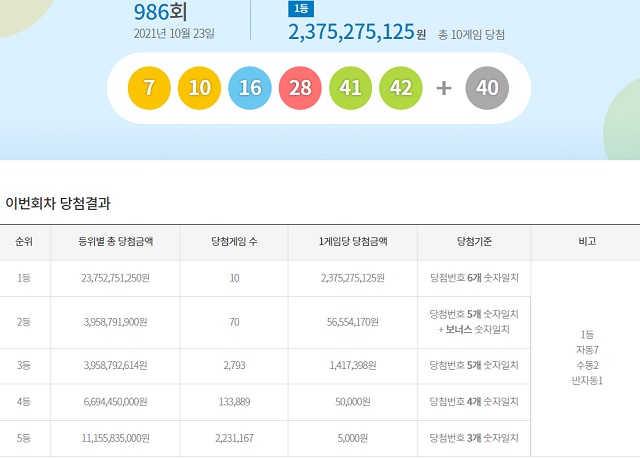Click the 2등 rank cell

(x=24, y=322)
